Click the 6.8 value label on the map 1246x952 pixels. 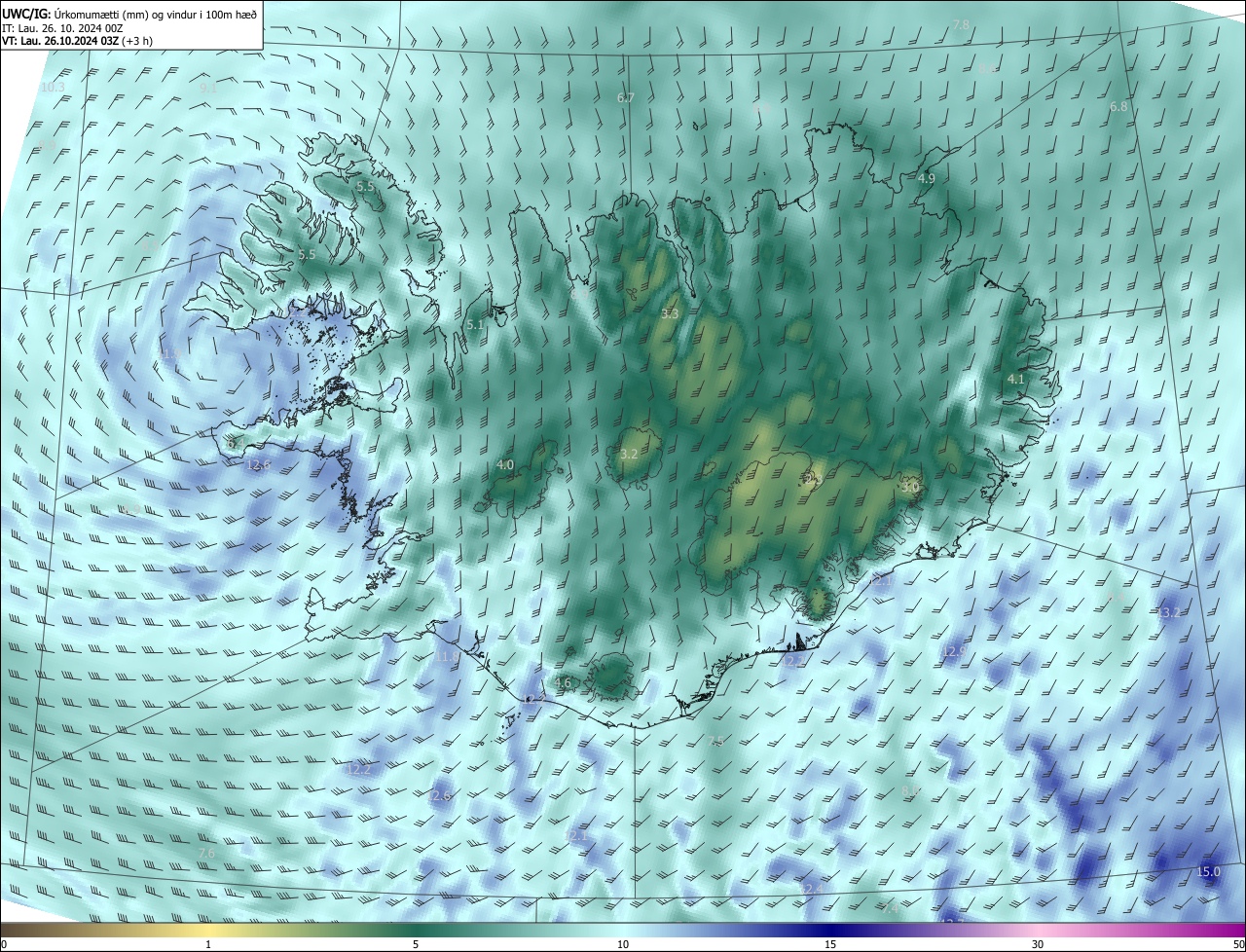click(x=1118, y=107)
